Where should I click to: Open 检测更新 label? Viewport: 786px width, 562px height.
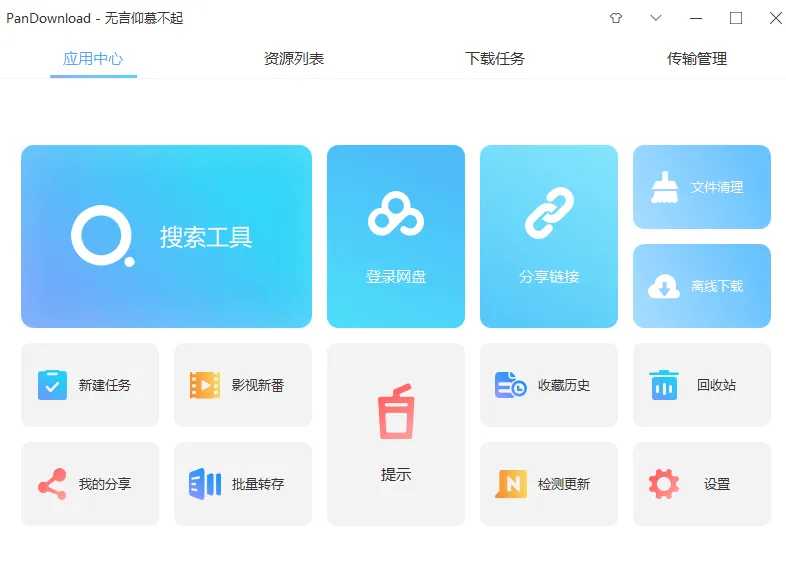[564, 484]
